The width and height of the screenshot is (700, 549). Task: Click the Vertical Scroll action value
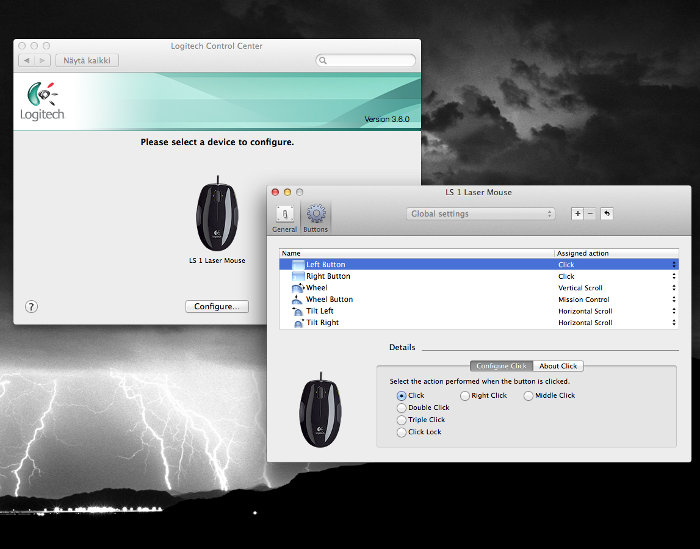pos(580,288)
